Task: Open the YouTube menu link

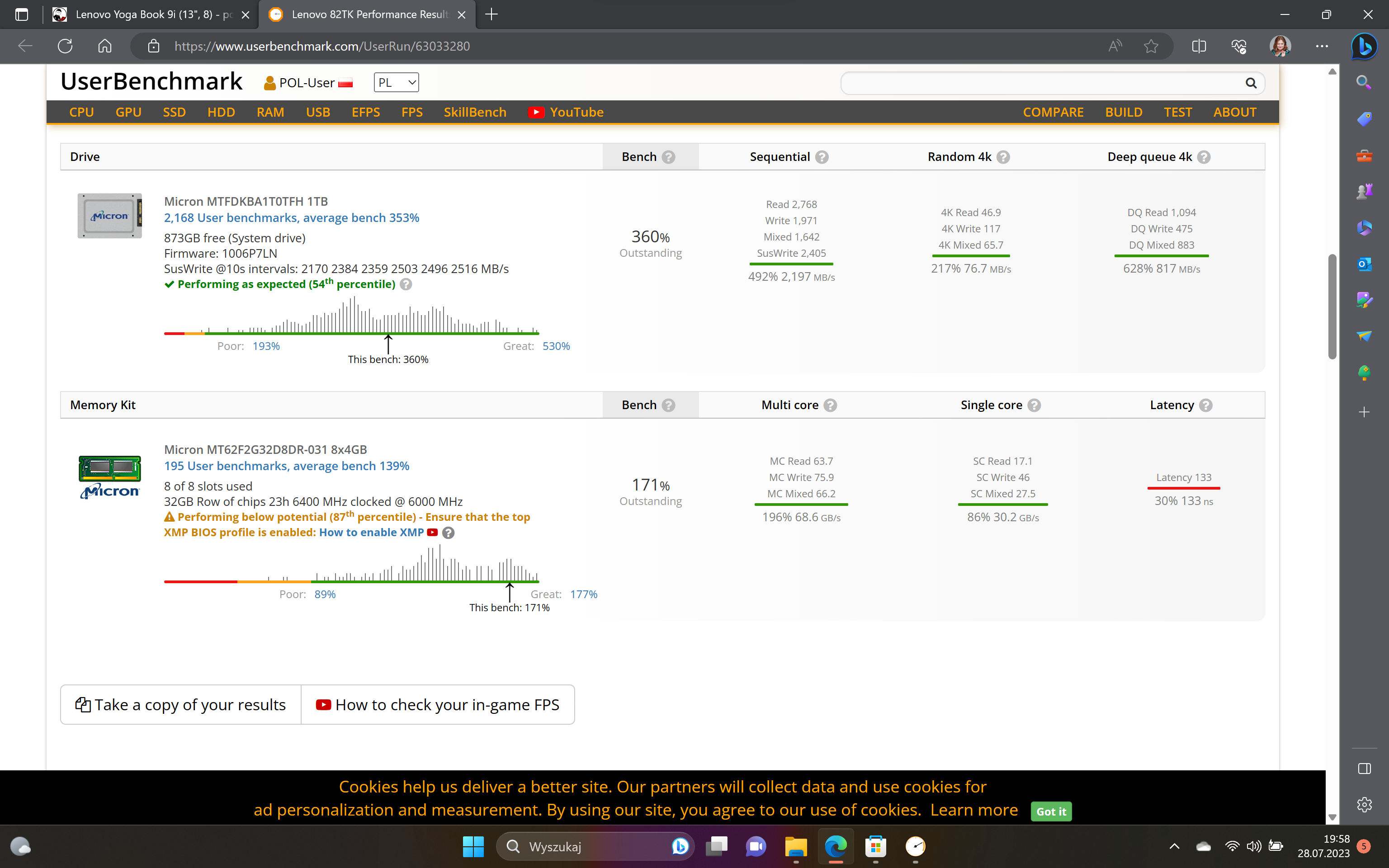Action: point(566,112)
